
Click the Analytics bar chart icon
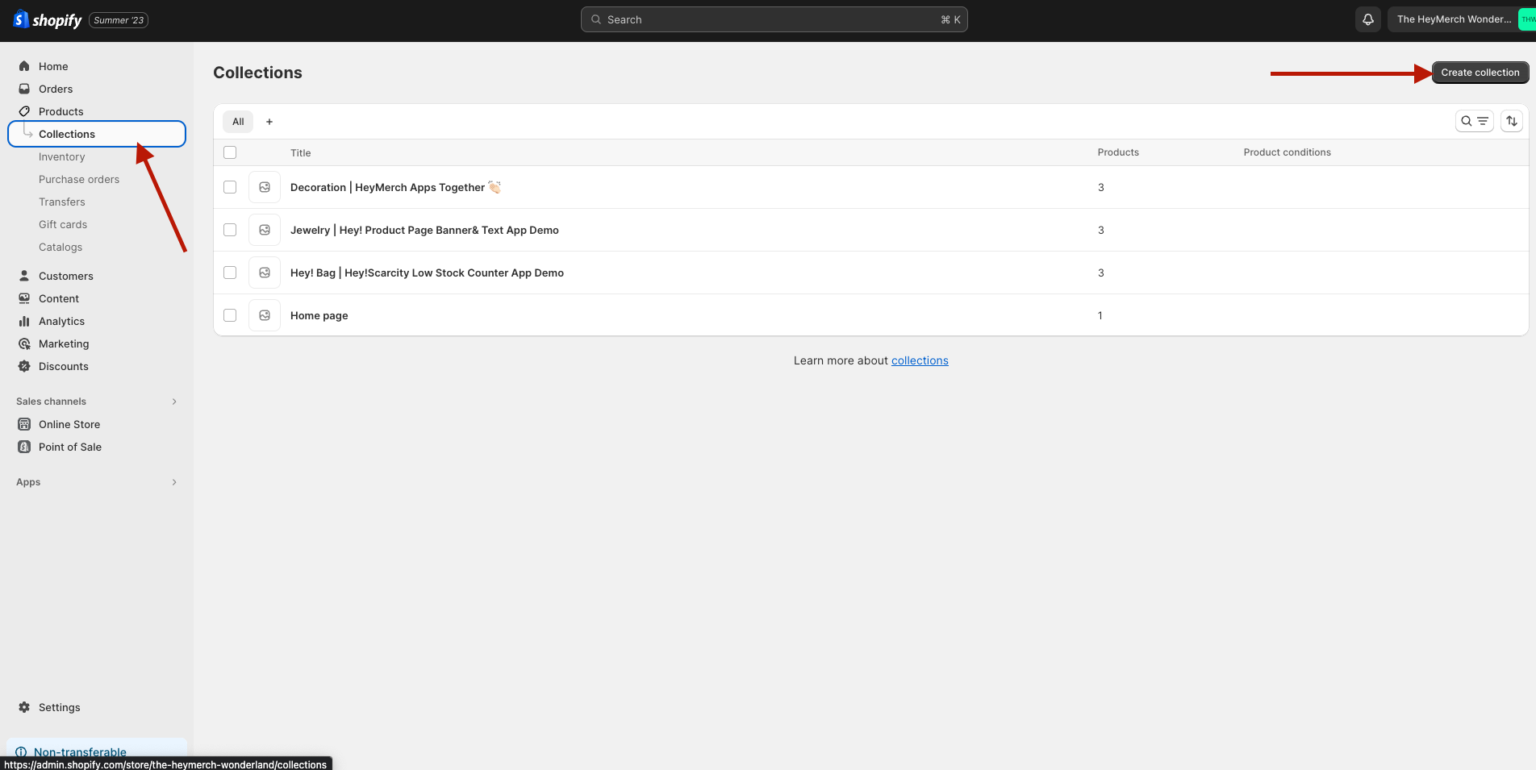[x=24, y=321]
